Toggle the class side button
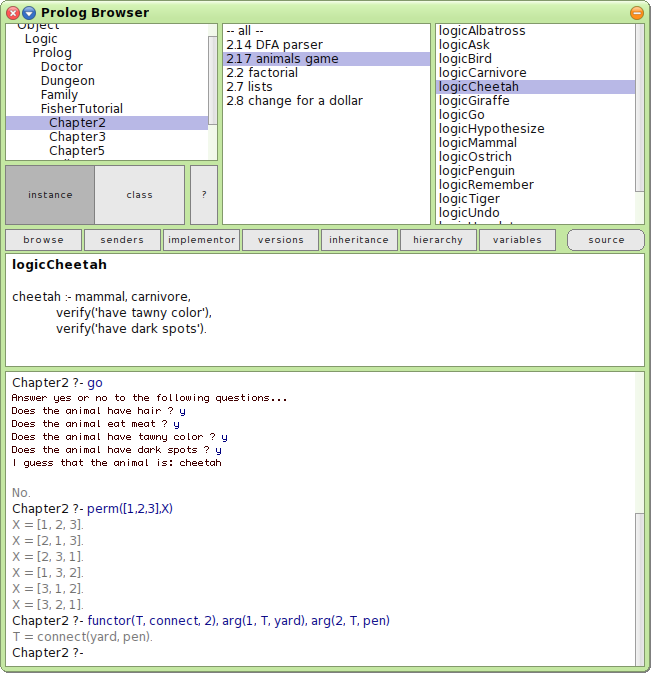The image size is (651, 673). (x=139, y=195)
